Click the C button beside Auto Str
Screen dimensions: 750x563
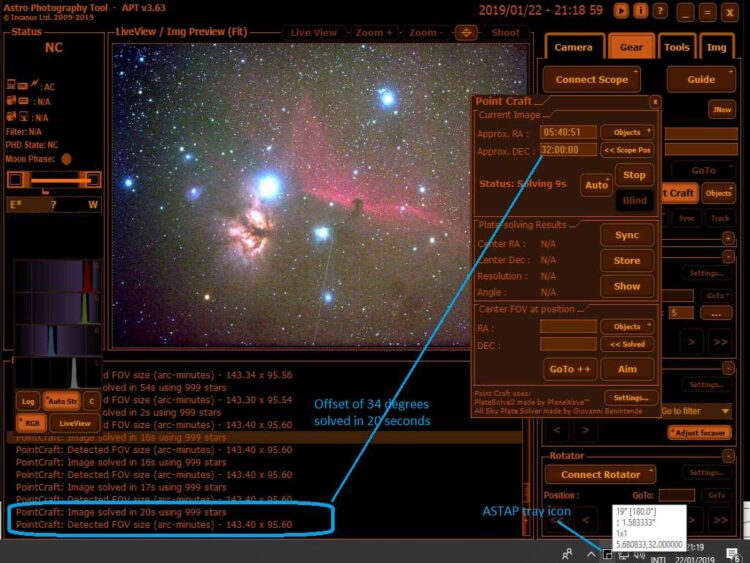[92, 401]
